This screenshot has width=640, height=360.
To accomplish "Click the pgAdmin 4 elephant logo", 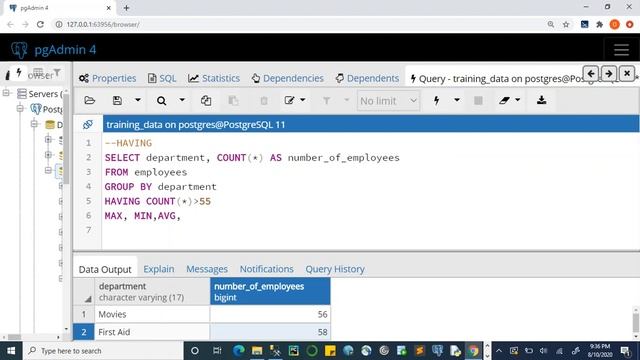I will tap(19, 50).
